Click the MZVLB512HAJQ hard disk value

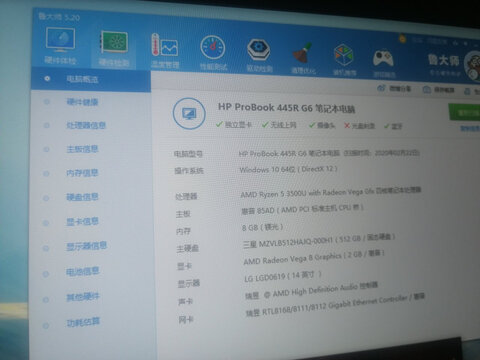point(319,241)
